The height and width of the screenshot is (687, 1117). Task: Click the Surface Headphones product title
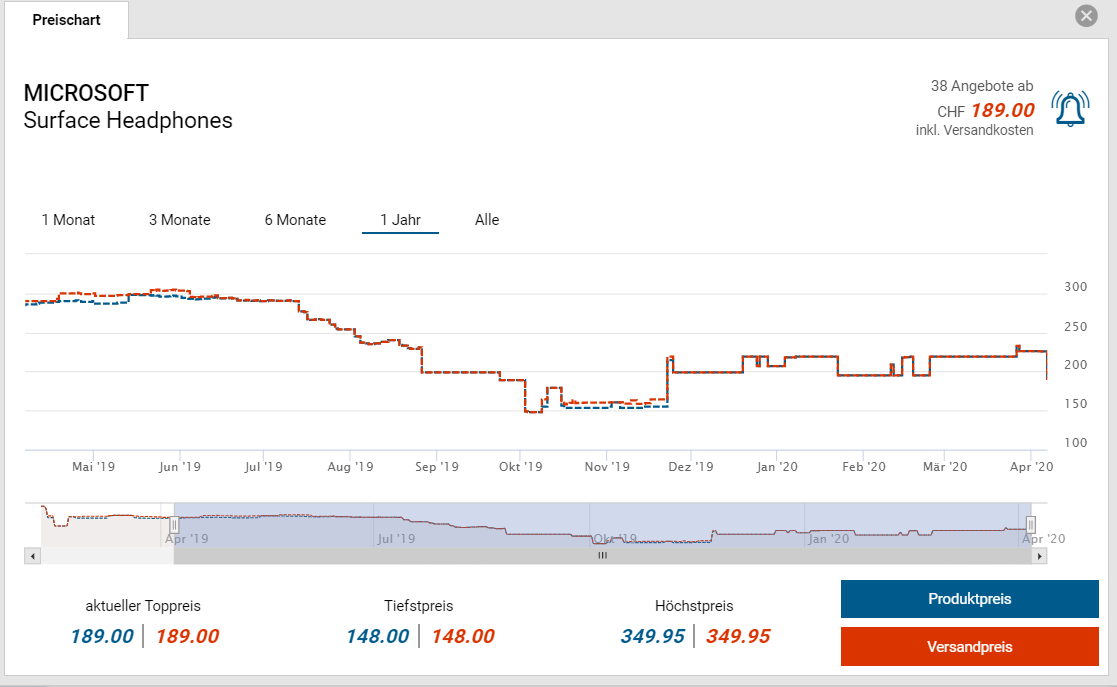pyautogui.click(x=128, y=121)
